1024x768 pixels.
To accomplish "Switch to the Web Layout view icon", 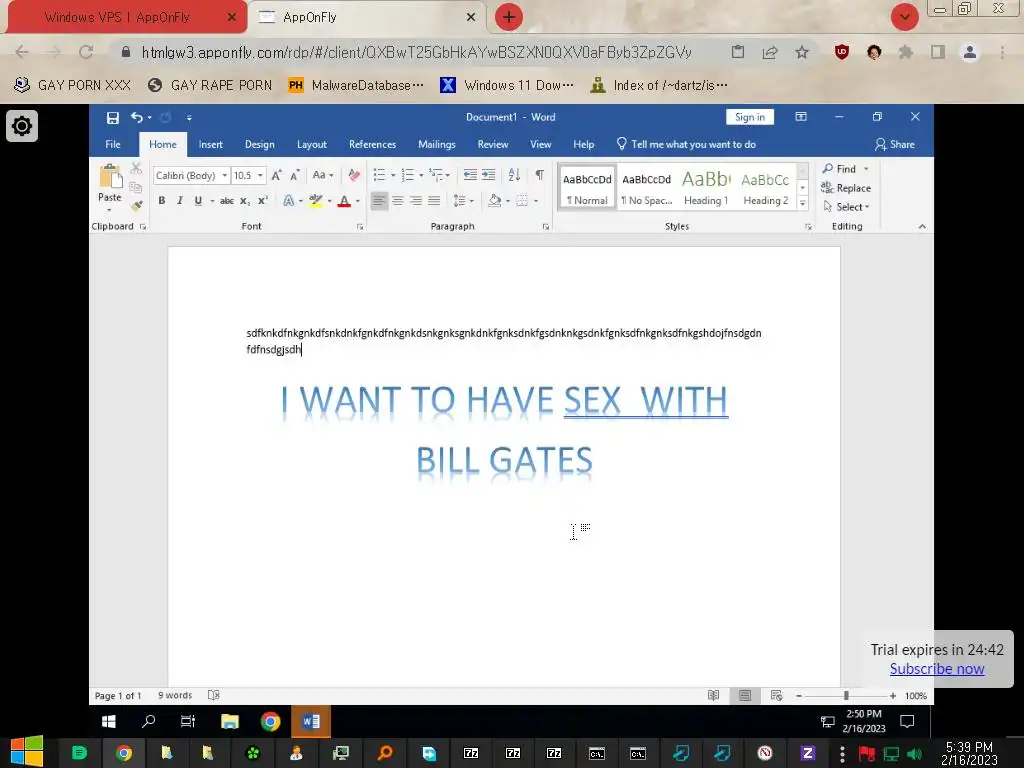I will [x=776, y=696].
